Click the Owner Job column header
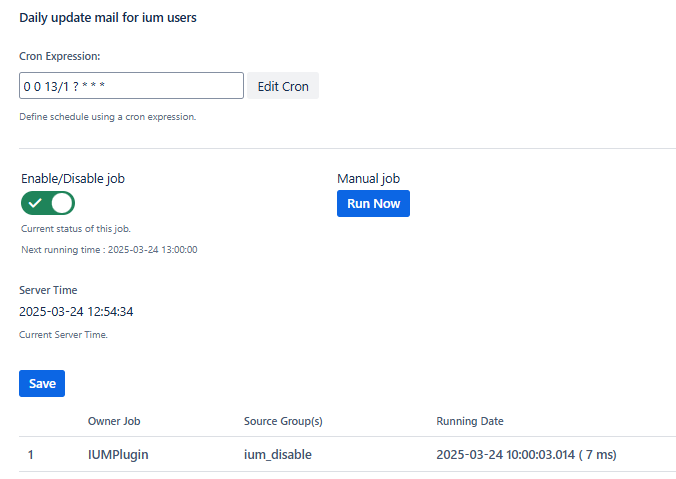The height and width of the screenshot is (479, 676). 121,421
